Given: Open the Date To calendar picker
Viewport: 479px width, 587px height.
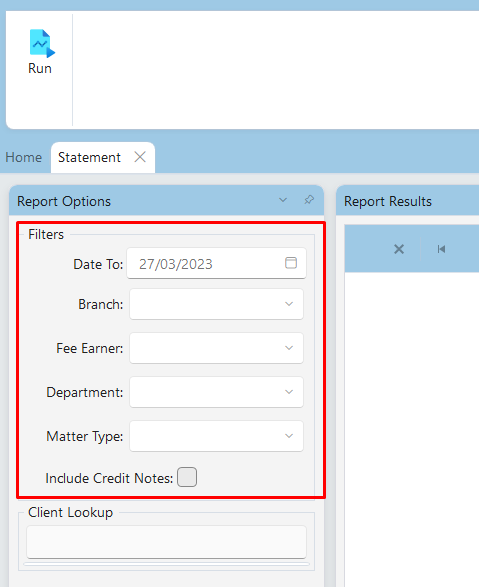Looking at the screenshot, I should 291,263.
